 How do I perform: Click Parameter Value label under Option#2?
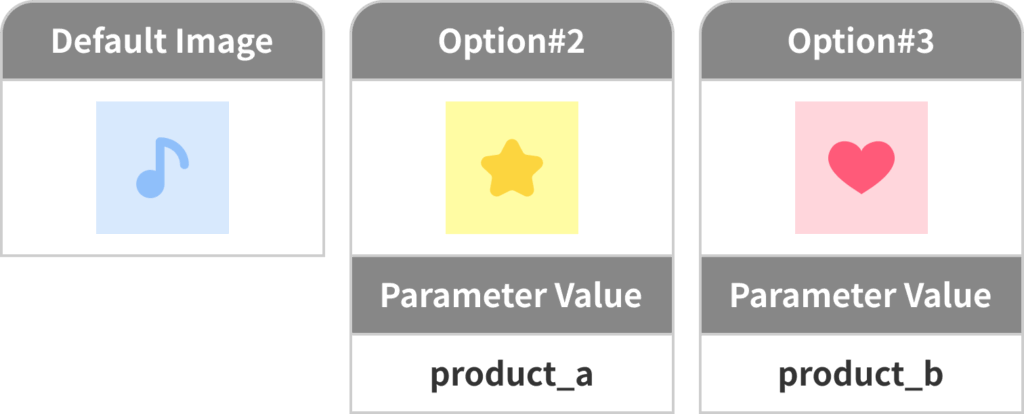coord(511,296)
